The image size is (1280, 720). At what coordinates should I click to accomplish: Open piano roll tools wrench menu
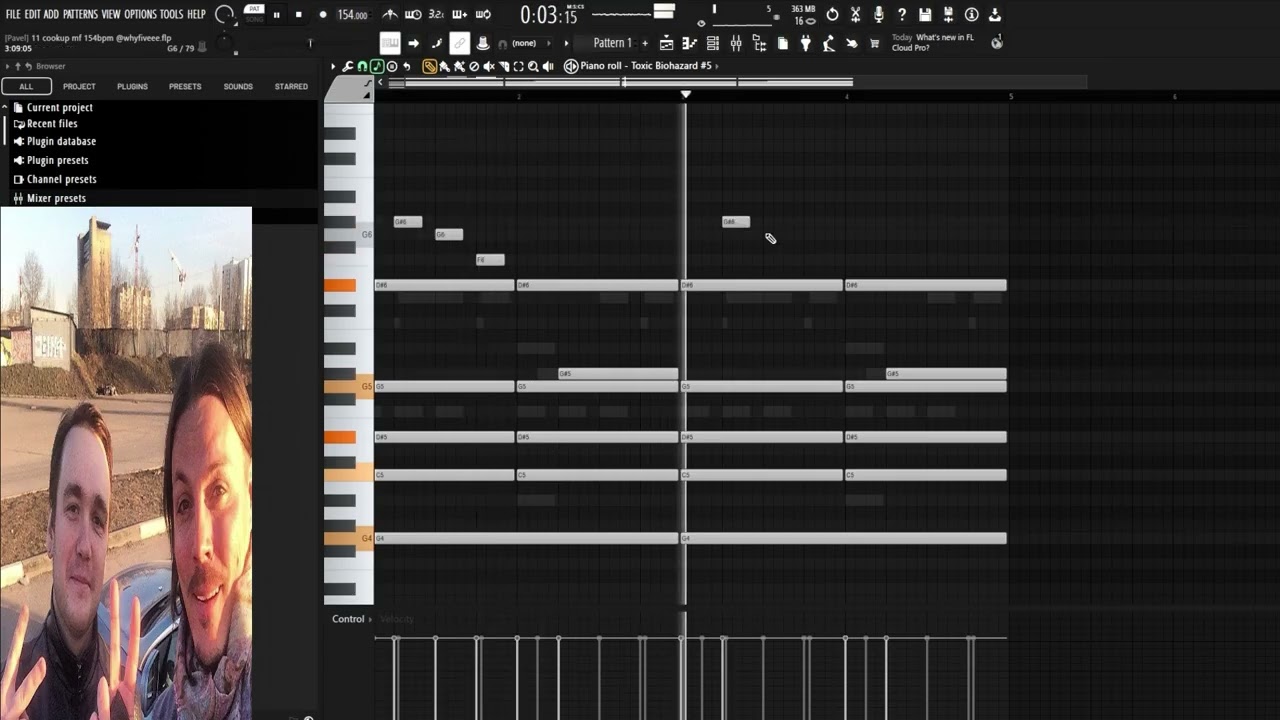click(x=347, y=66)
